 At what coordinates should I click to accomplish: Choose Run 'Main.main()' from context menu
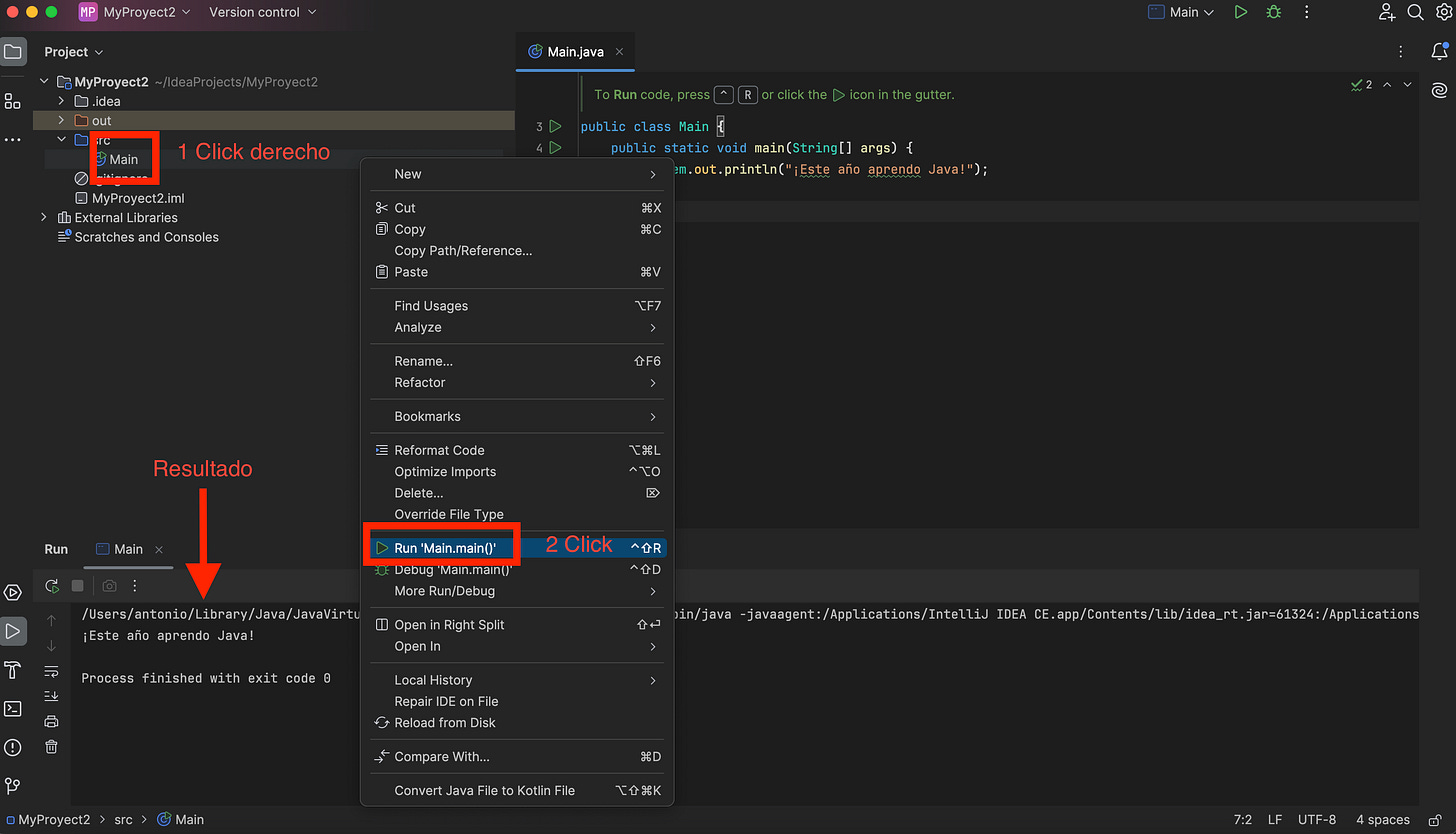point(517,548)
